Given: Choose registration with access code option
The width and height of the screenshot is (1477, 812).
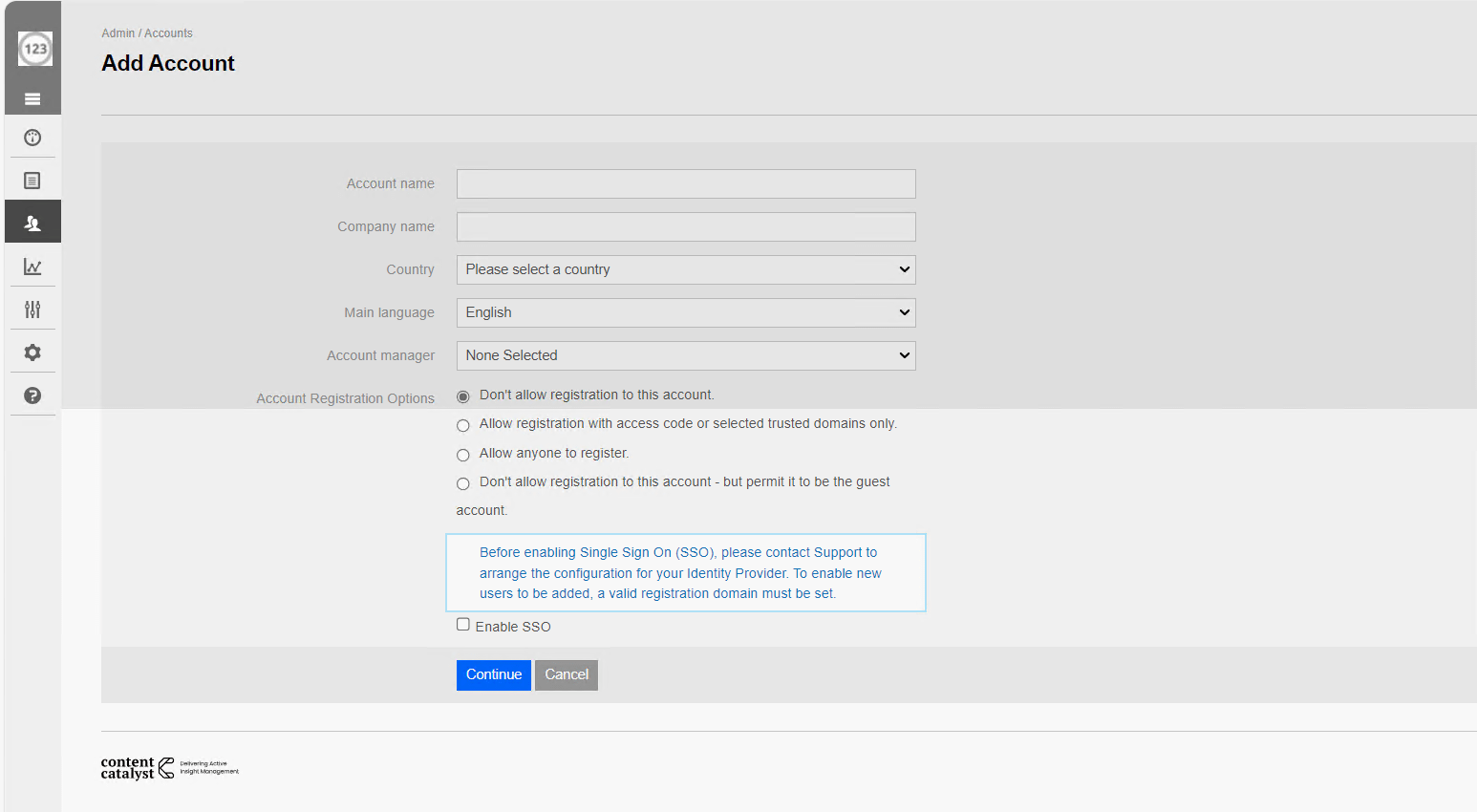Looking at the screenshot, I should pos(463,425).
